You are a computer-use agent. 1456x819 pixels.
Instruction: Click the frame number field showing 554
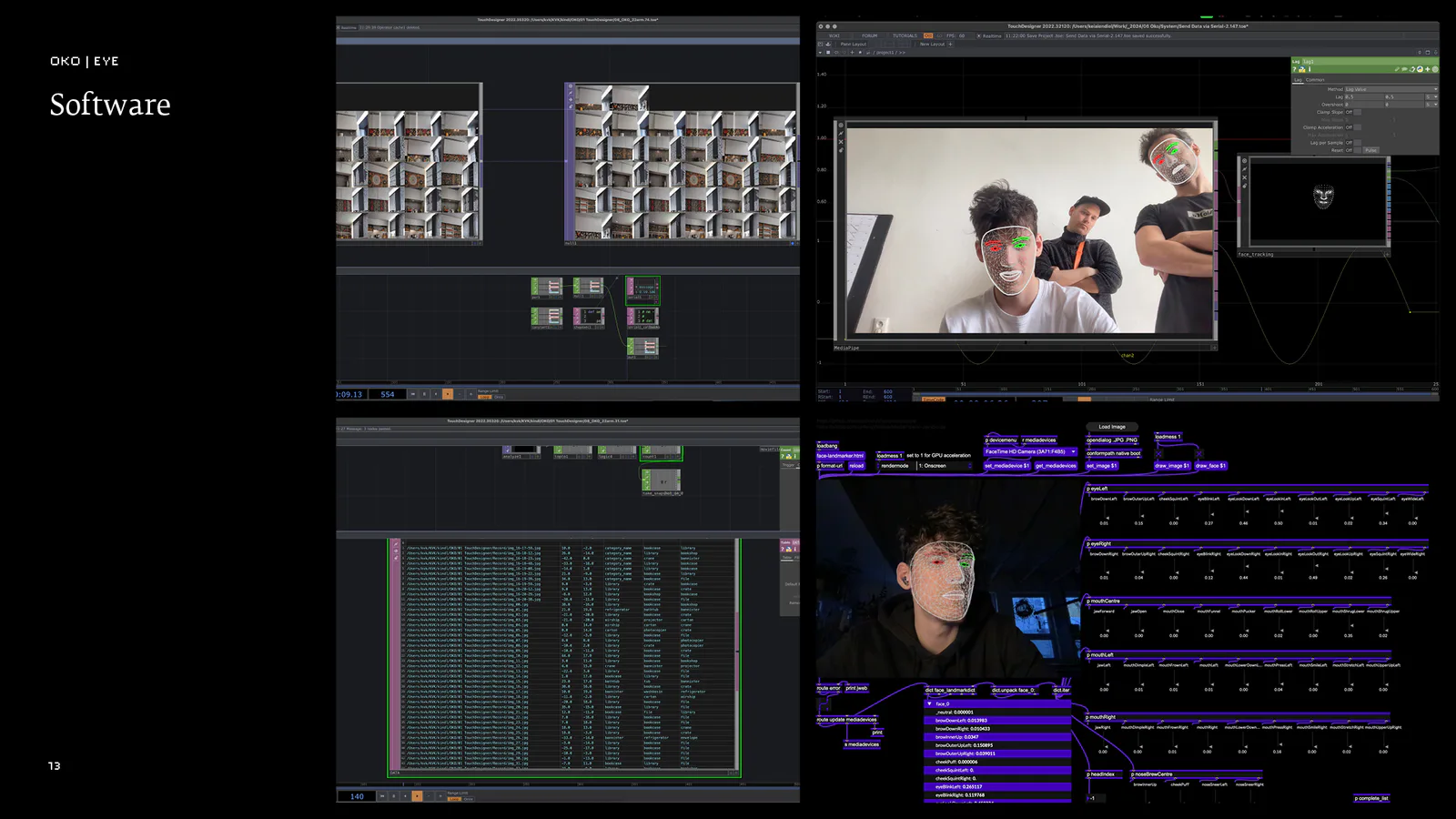click(388, 394)
